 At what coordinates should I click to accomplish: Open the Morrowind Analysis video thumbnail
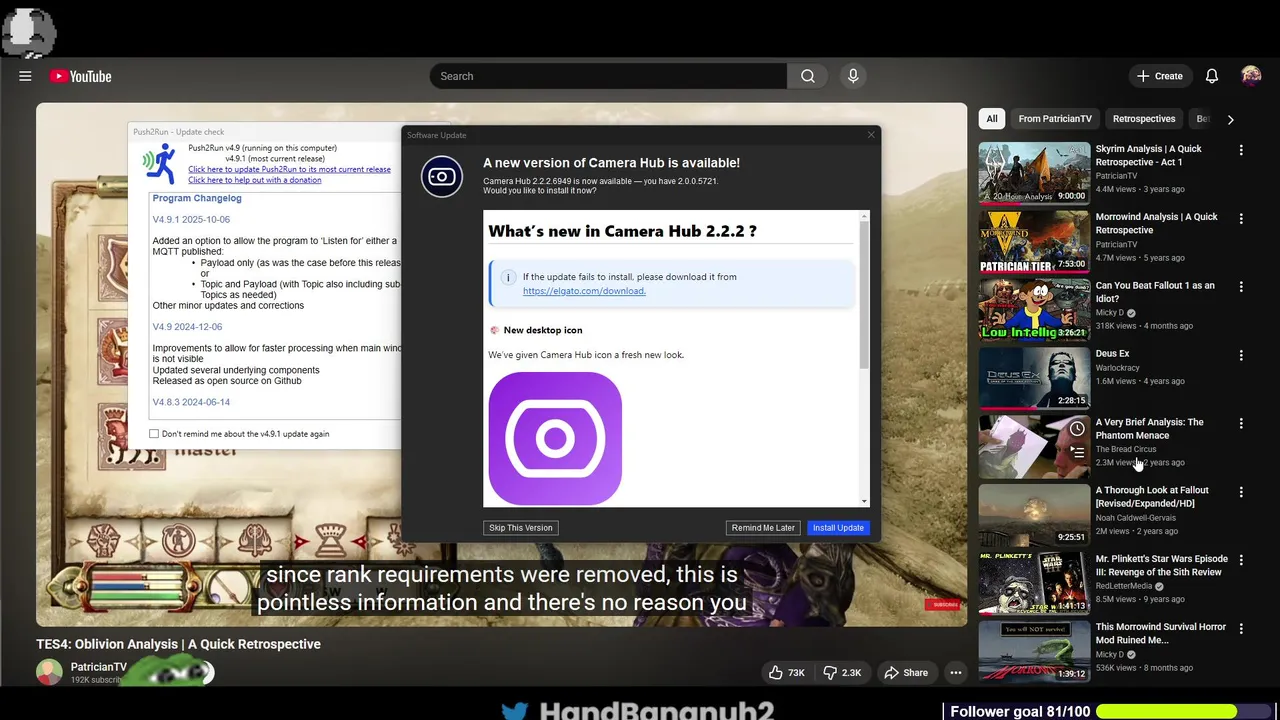pyautogui.click(x=1034, y=241)
